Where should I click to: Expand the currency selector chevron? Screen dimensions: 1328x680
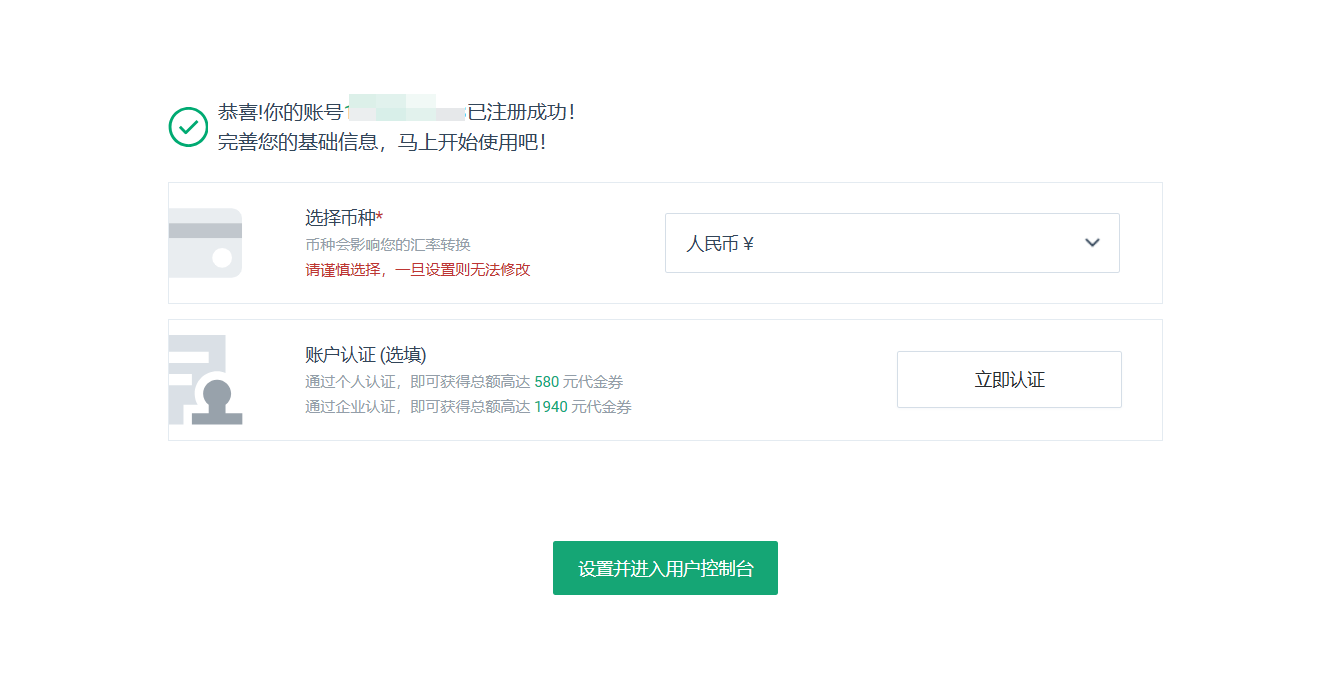tap(1092, 243)
